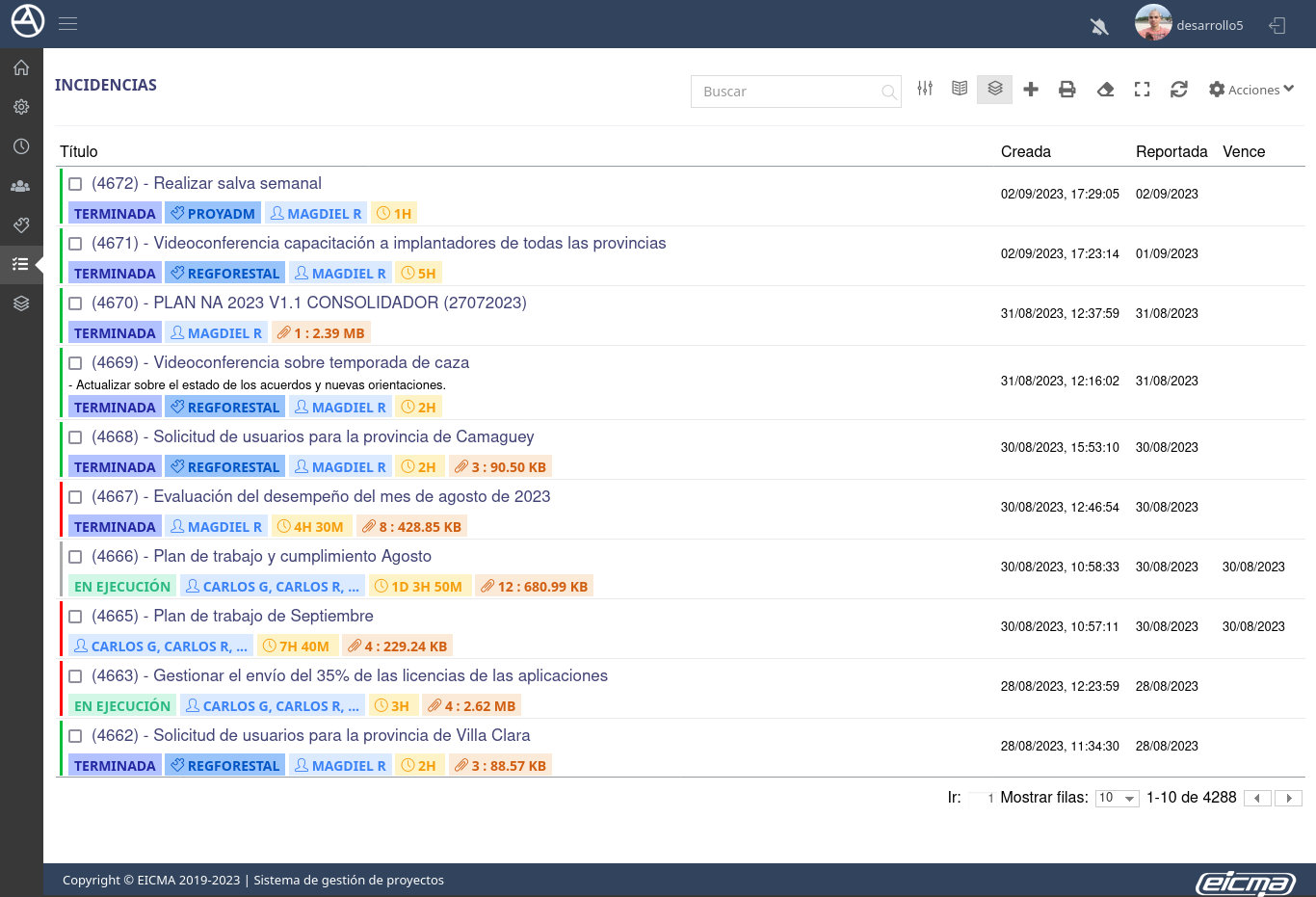Click the logout icon next to desarrollo5

1277,26
